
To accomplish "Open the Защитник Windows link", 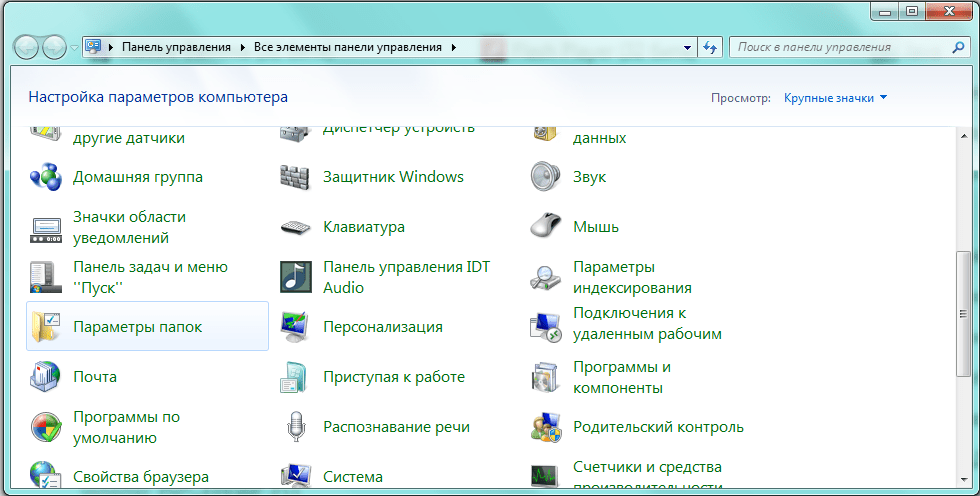I will 393,177.
